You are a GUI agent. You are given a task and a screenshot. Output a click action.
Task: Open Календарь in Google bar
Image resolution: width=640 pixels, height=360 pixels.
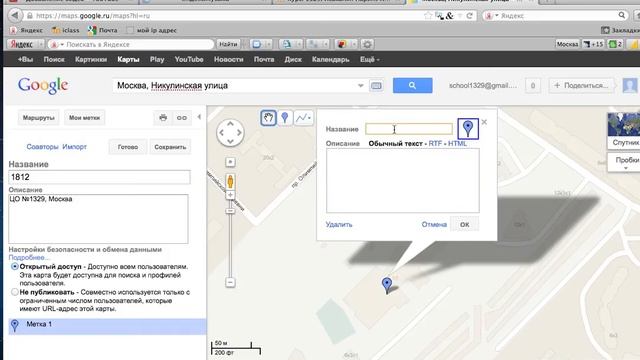(x=331, y=59)
